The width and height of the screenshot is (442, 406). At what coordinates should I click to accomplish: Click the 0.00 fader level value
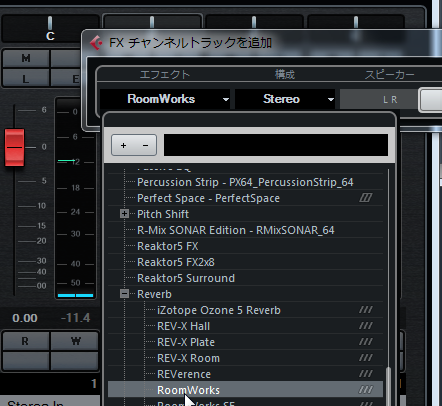[x=25, y=318]
